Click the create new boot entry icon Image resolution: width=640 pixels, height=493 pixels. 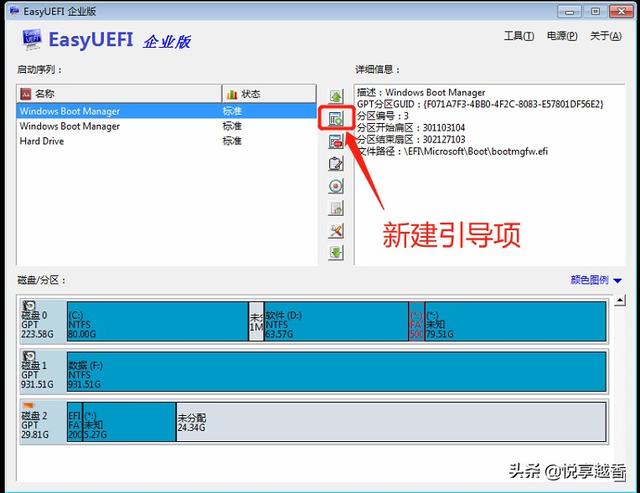tap(336, 119)
